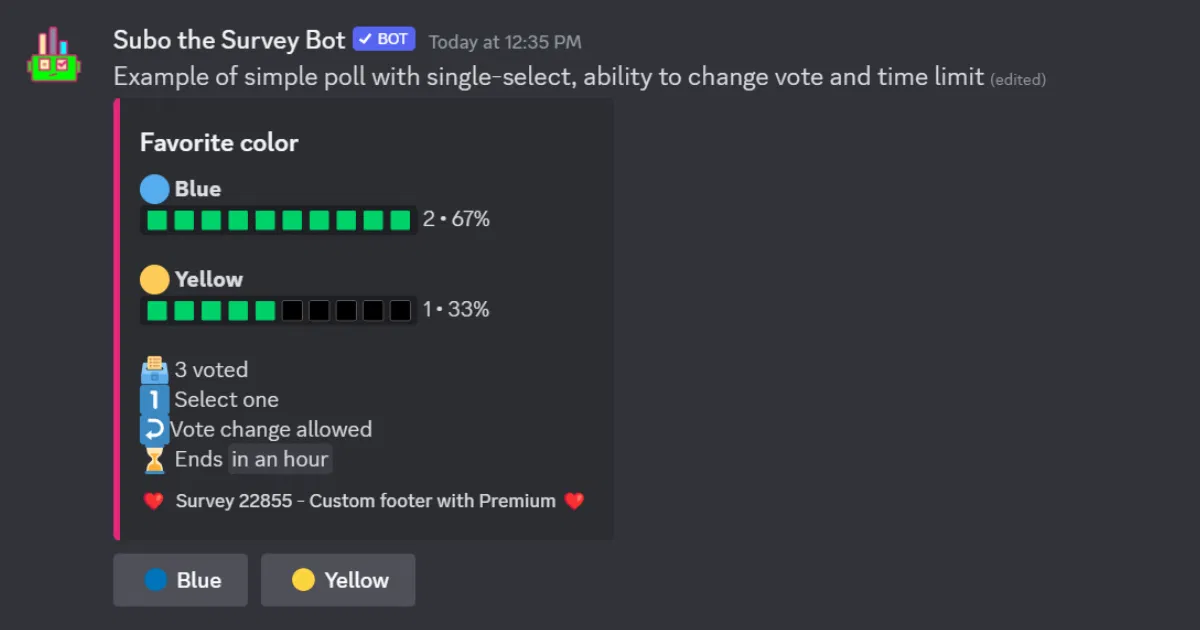
Task: Click the Subo bot avatar icon
Action: pos(53,55)
